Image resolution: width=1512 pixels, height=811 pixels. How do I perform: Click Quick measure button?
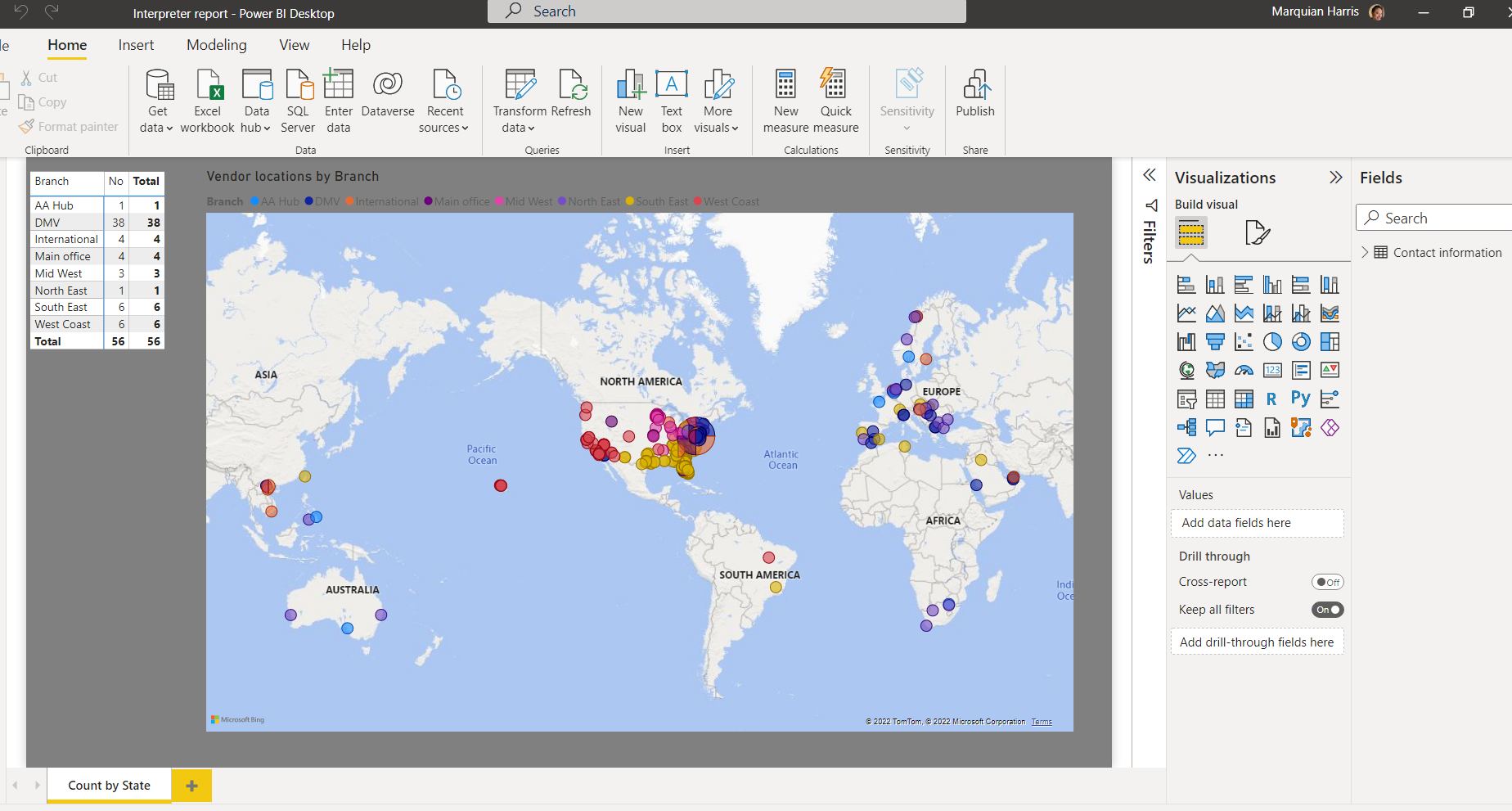835,100
